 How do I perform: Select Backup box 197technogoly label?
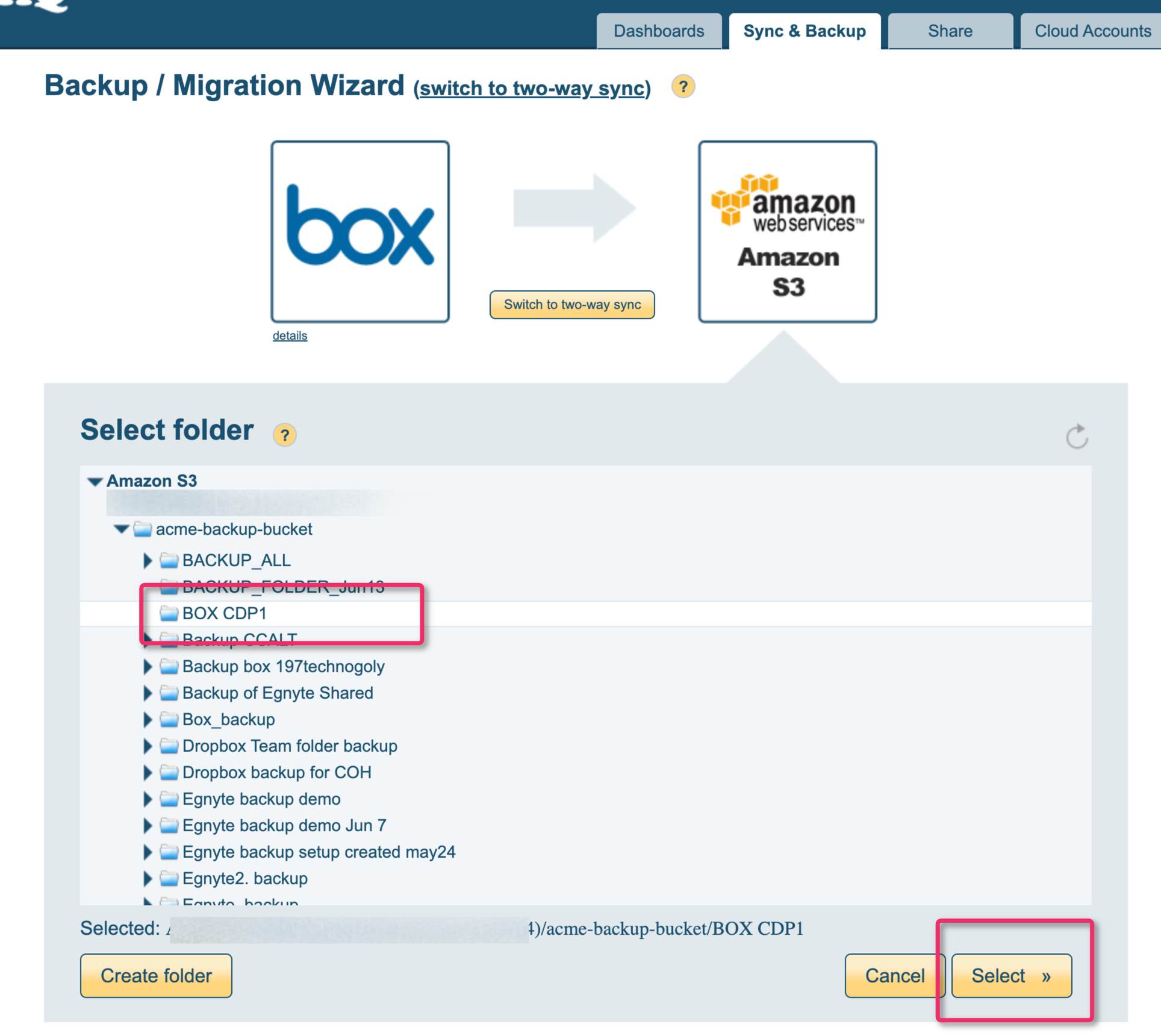point(284,667)
